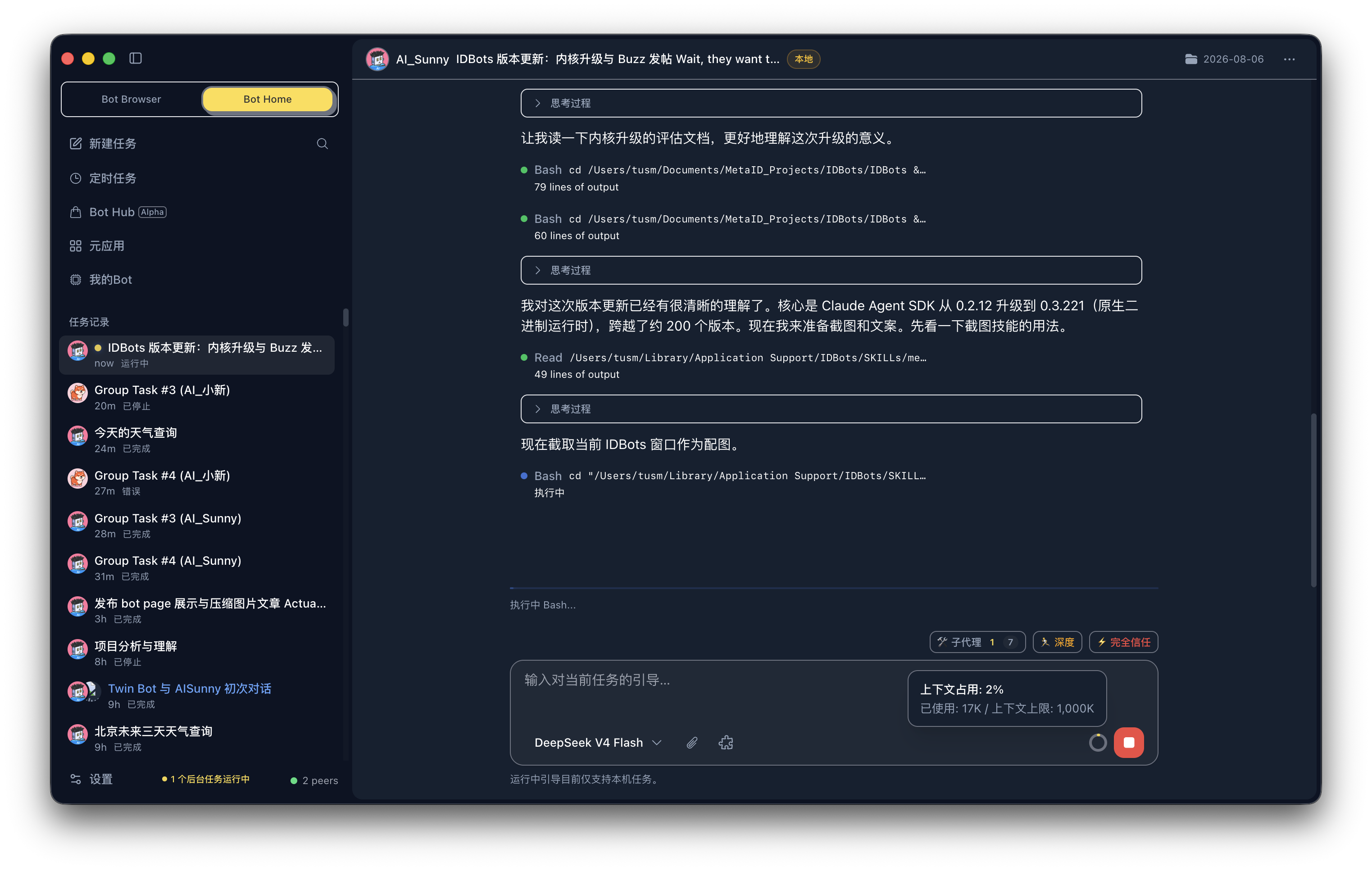The width and height of the screenshot is (1372, 871).
Task: Click the 元应用 grid icon
Action: point(76,246)
